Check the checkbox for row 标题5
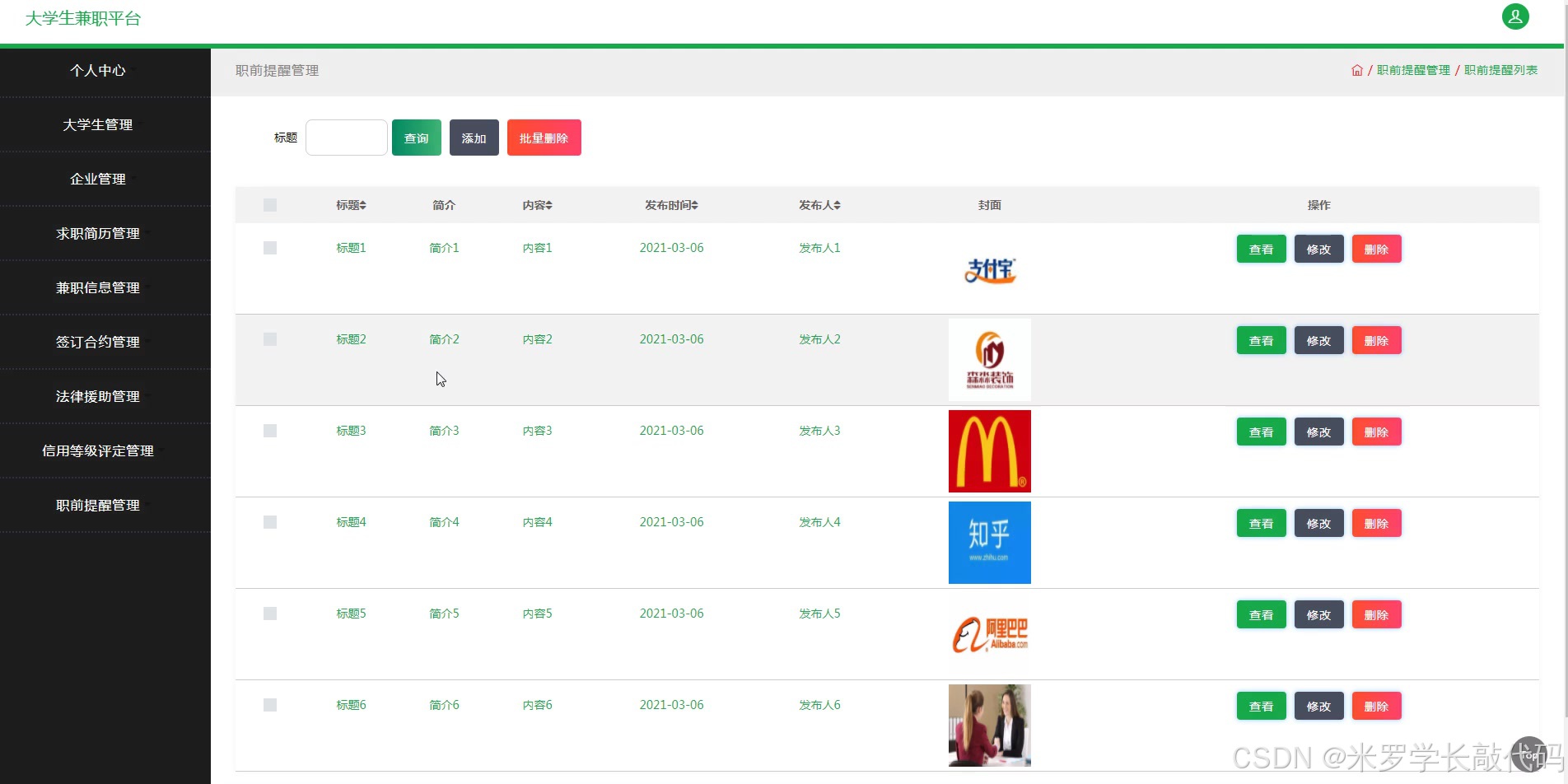The width and height of the screenshot is (1568, 784). pyautogui.click(x=270, y=614)
